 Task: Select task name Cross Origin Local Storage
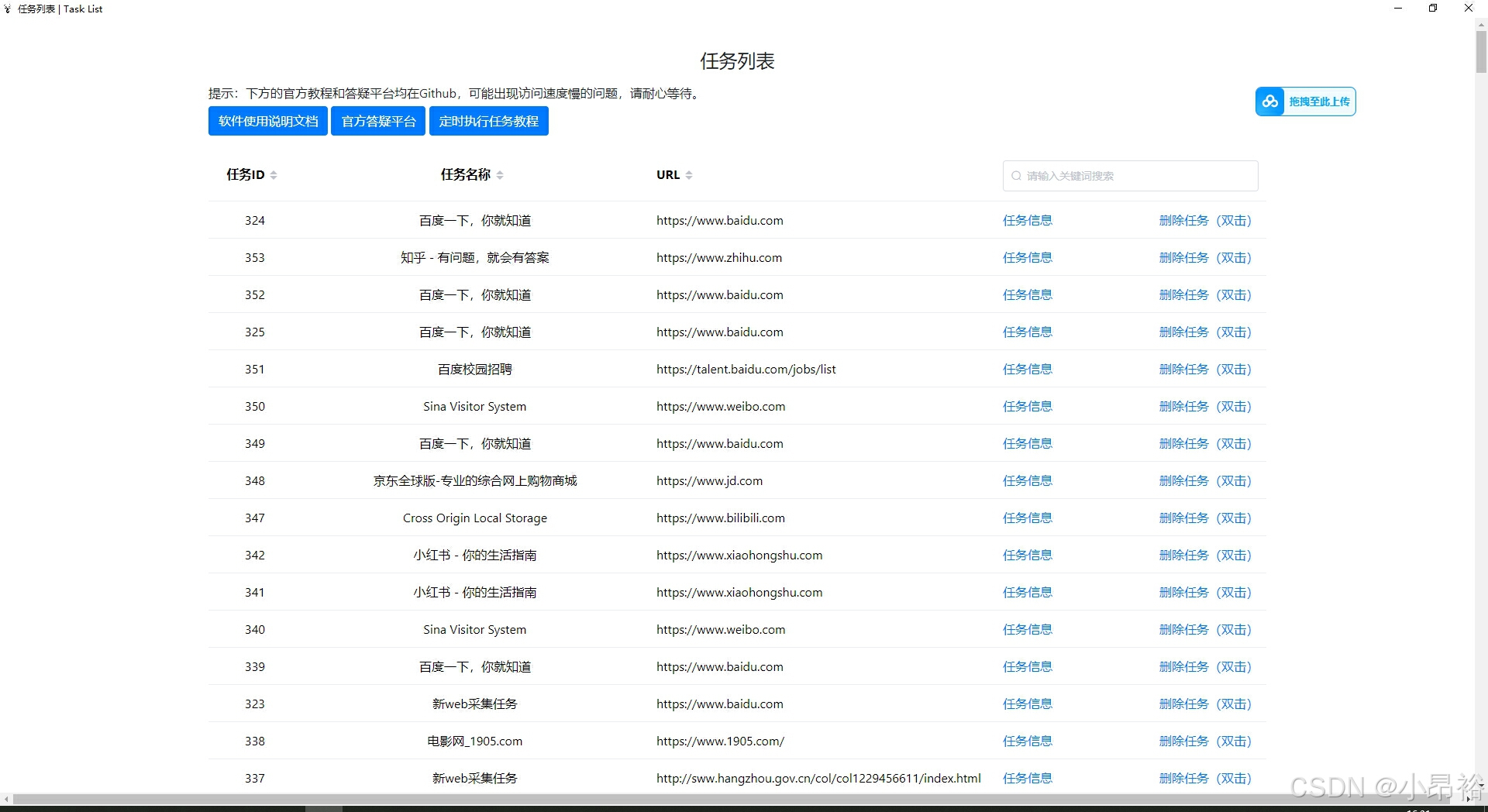pyautogui.click(x=475, y=518)
